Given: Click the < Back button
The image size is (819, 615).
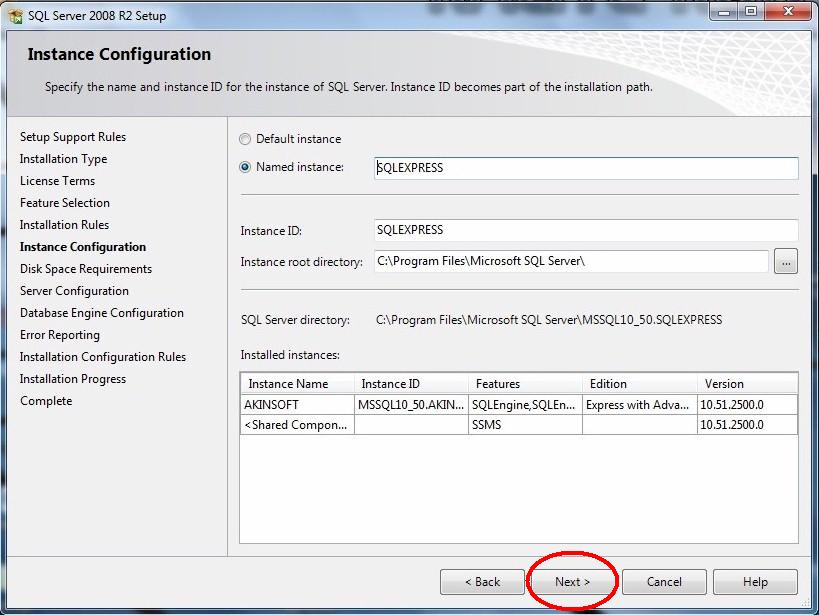Looking at the screenshot, I should click(x=482, y=582).
